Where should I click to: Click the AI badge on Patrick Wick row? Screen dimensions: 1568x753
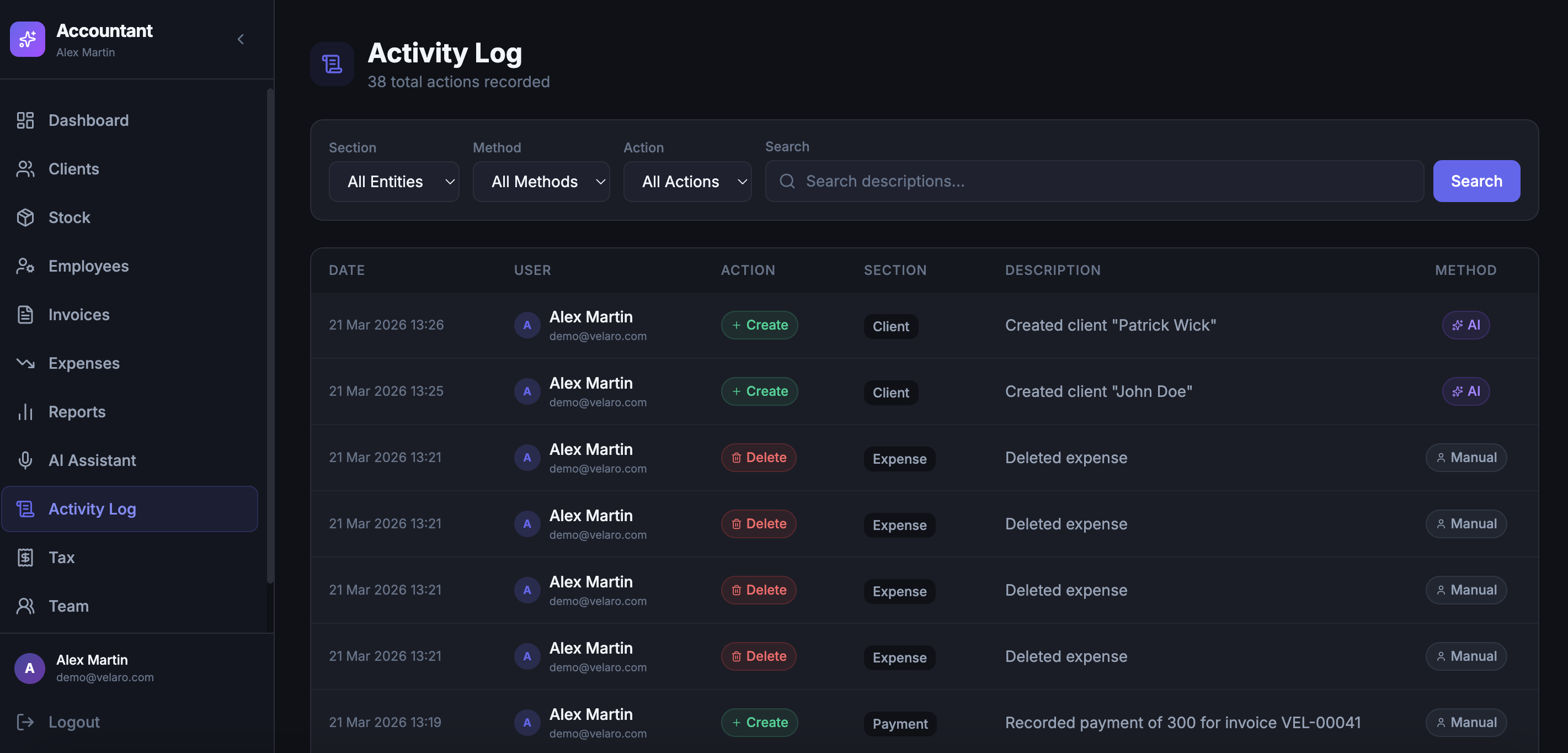(x=1465, y=325)
